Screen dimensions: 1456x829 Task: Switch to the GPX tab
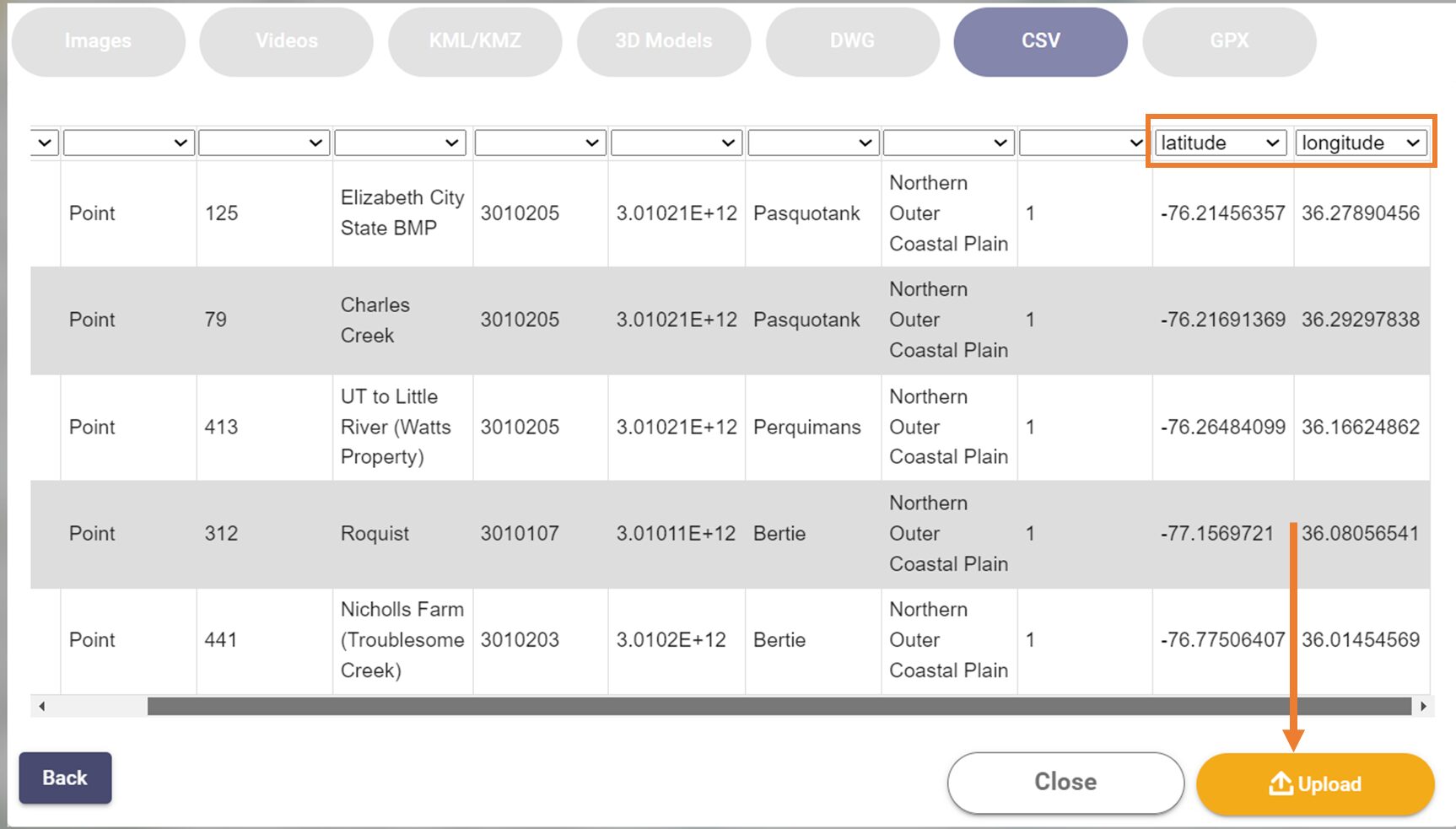1229,41
